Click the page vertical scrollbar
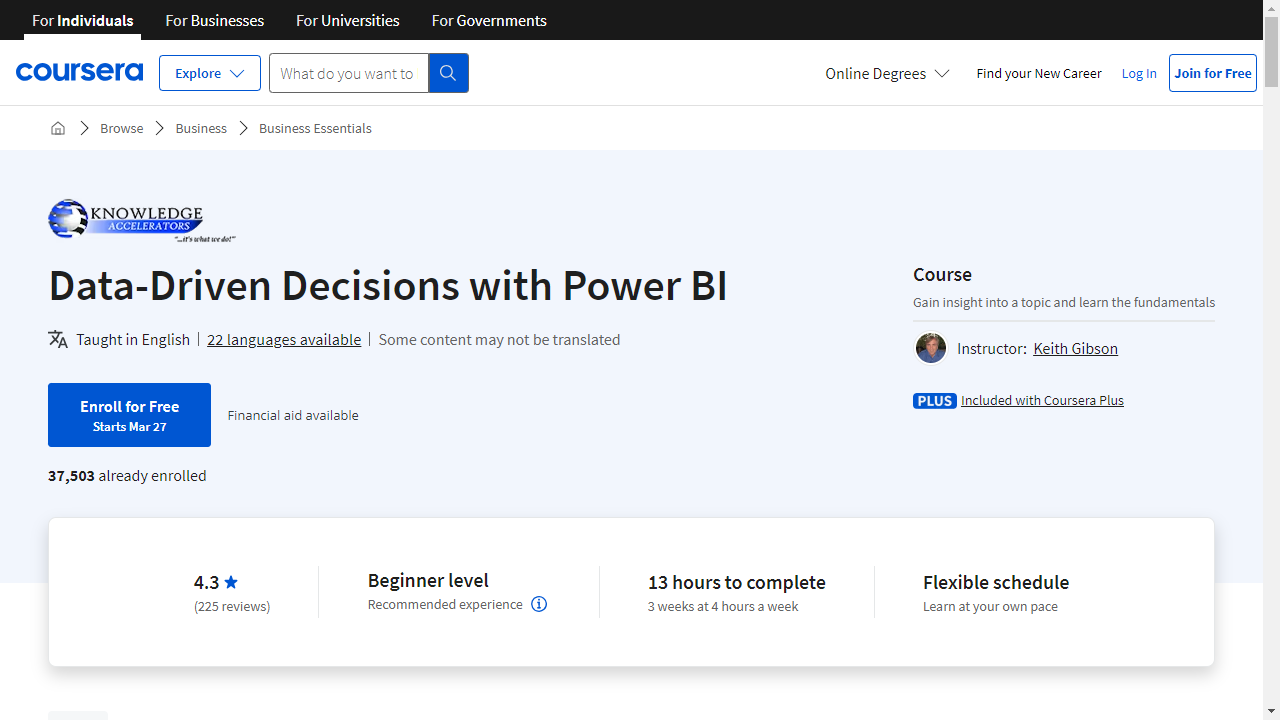This screenshot has height=720, width=1280. (x=1271, y=360)
